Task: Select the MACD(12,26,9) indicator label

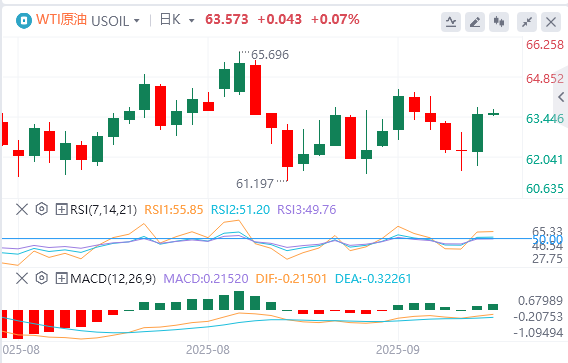Action: pyautogui.click(x=113, y=279)
